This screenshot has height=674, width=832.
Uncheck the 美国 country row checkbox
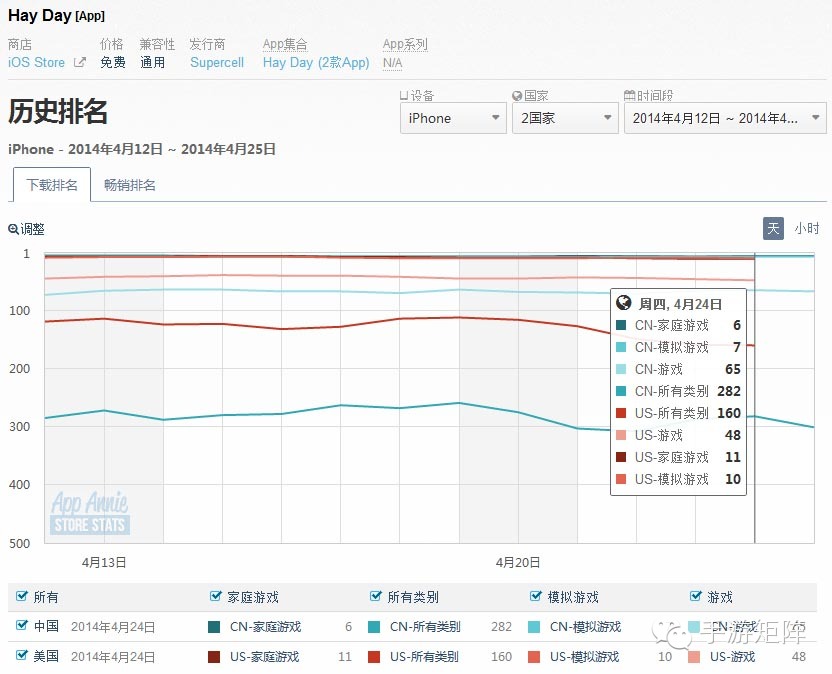point(22,655)
